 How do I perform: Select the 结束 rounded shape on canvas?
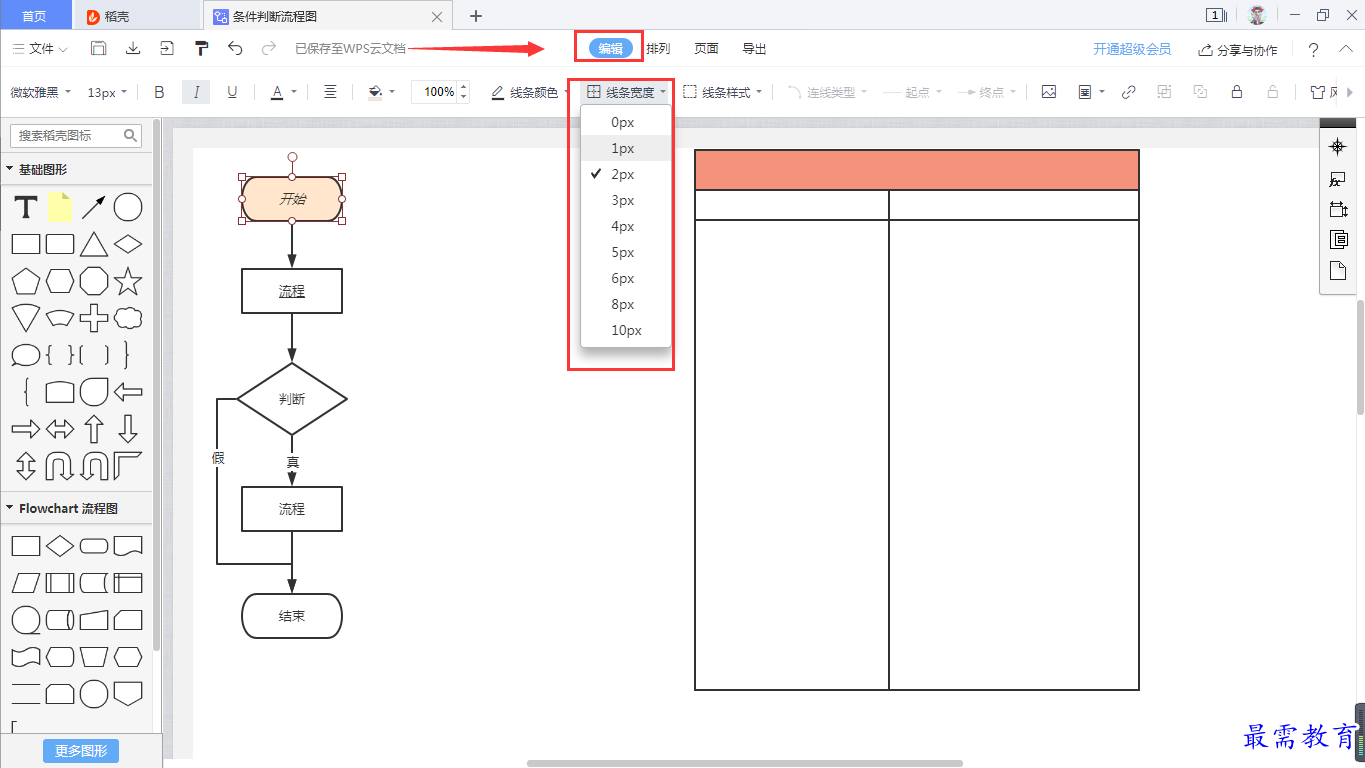coord(292,616)
